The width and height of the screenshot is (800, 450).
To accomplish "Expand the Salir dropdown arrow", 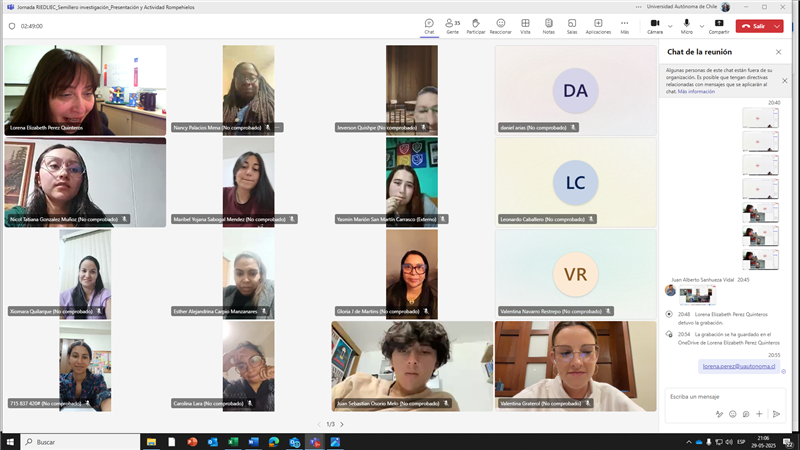I will point(777,26).
